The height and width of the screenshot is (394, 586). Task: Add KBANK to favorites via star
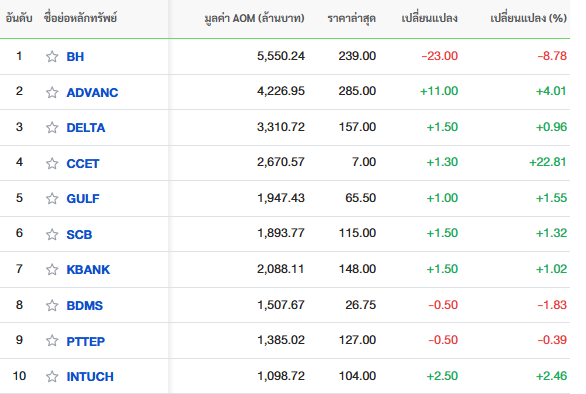[52, 270]
